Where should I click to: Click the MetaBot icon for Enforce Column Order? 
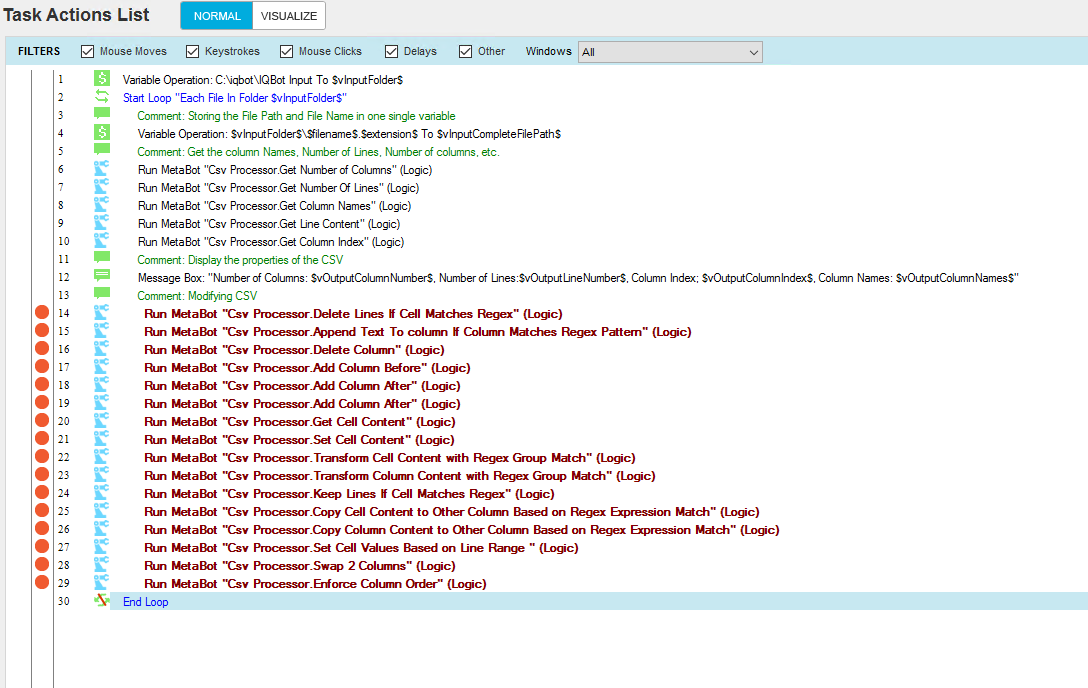(x=102, y=583)
